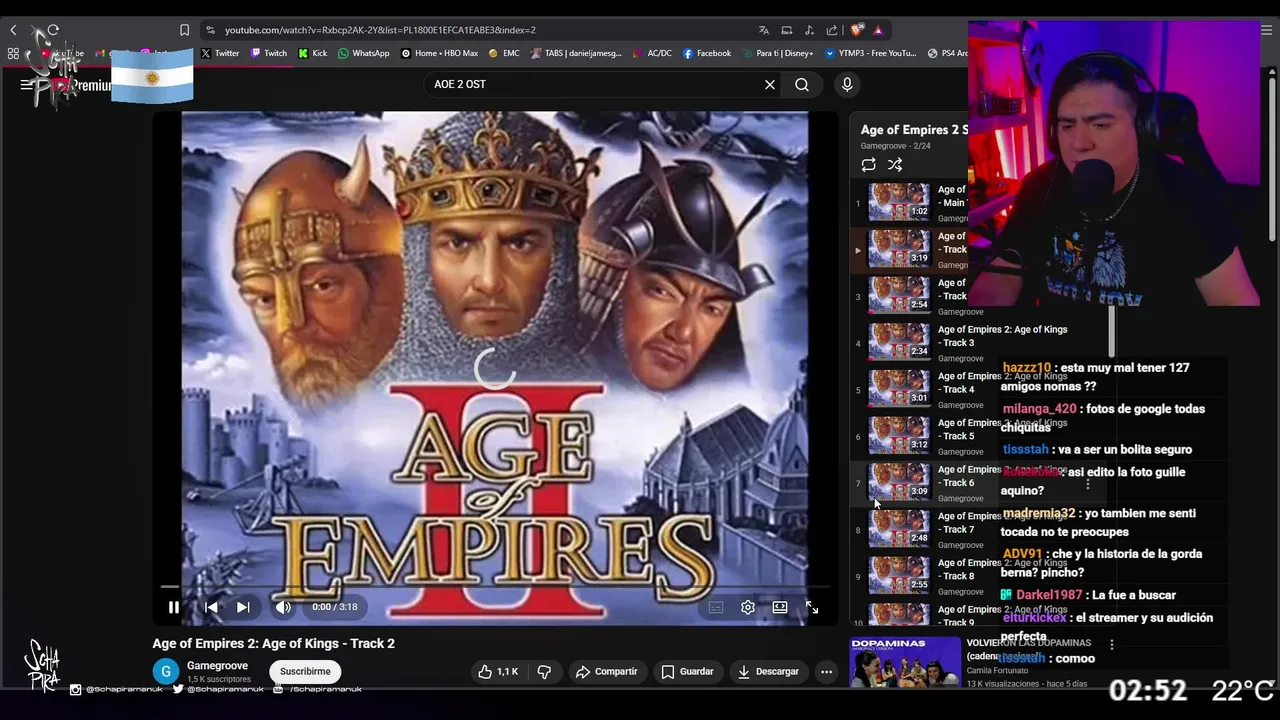Click the share icon in address bar
Viewport: 1280px width, 720px height.
(x=832, y=30)
